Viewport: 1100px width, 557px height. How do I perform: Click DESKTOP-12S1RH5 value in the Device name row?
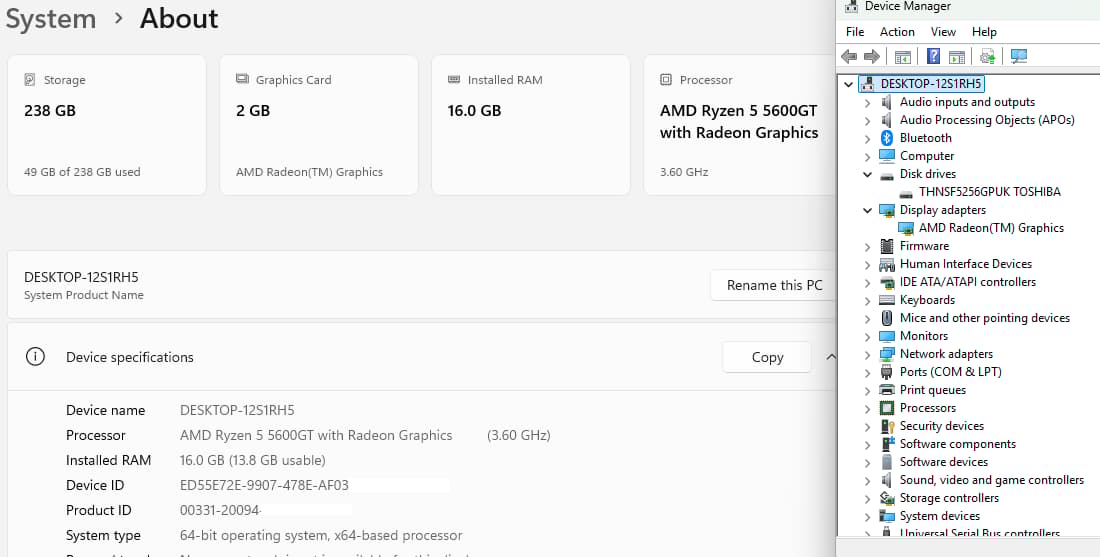[237, 410]
